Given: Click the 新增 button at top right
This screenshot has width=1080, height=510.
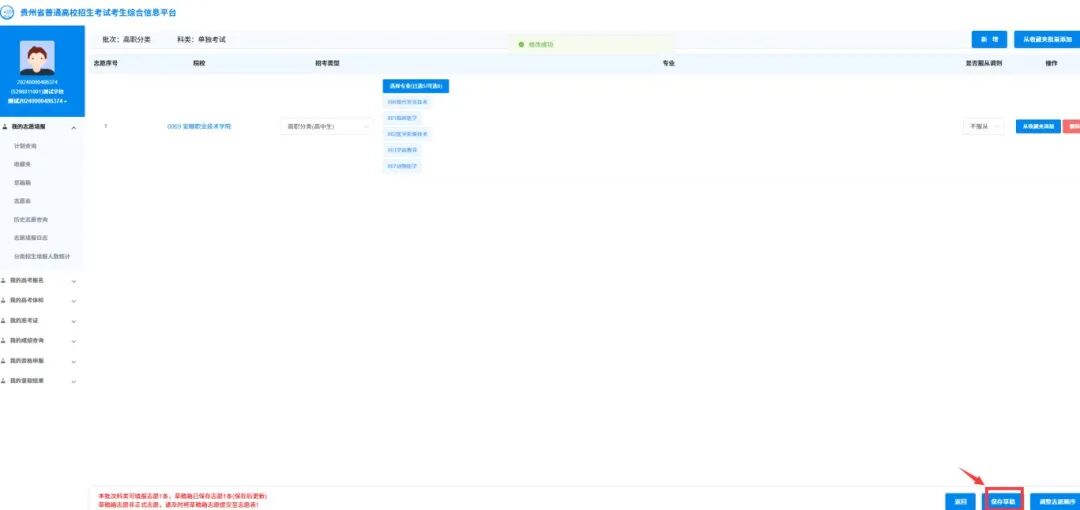Looking at the screenshot, I should click(x=988, y=39).
